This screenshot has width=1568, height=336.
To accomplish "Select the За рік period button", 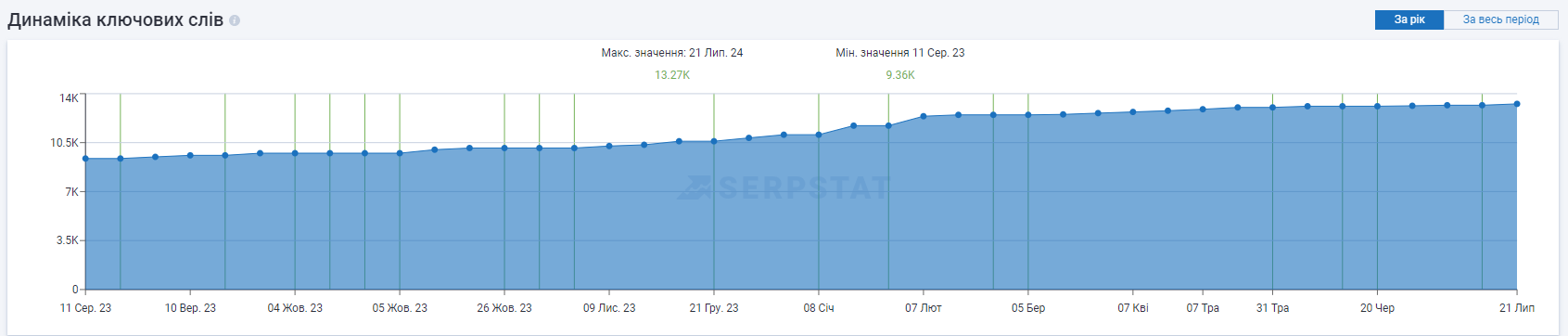I will pyautogui.click(x=1409, y=19).
